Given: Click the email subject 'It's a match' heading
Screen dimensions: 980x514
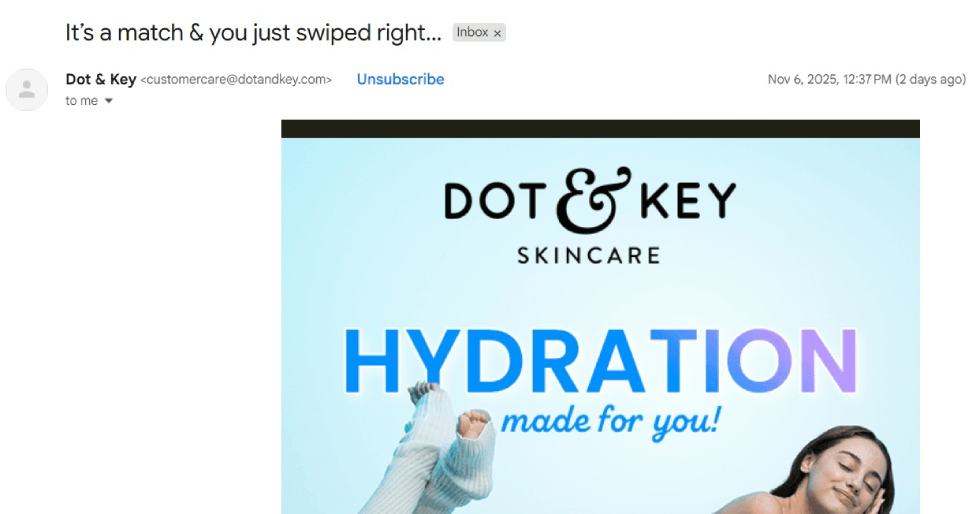Looking at the screenshot, I should [253, 33].
